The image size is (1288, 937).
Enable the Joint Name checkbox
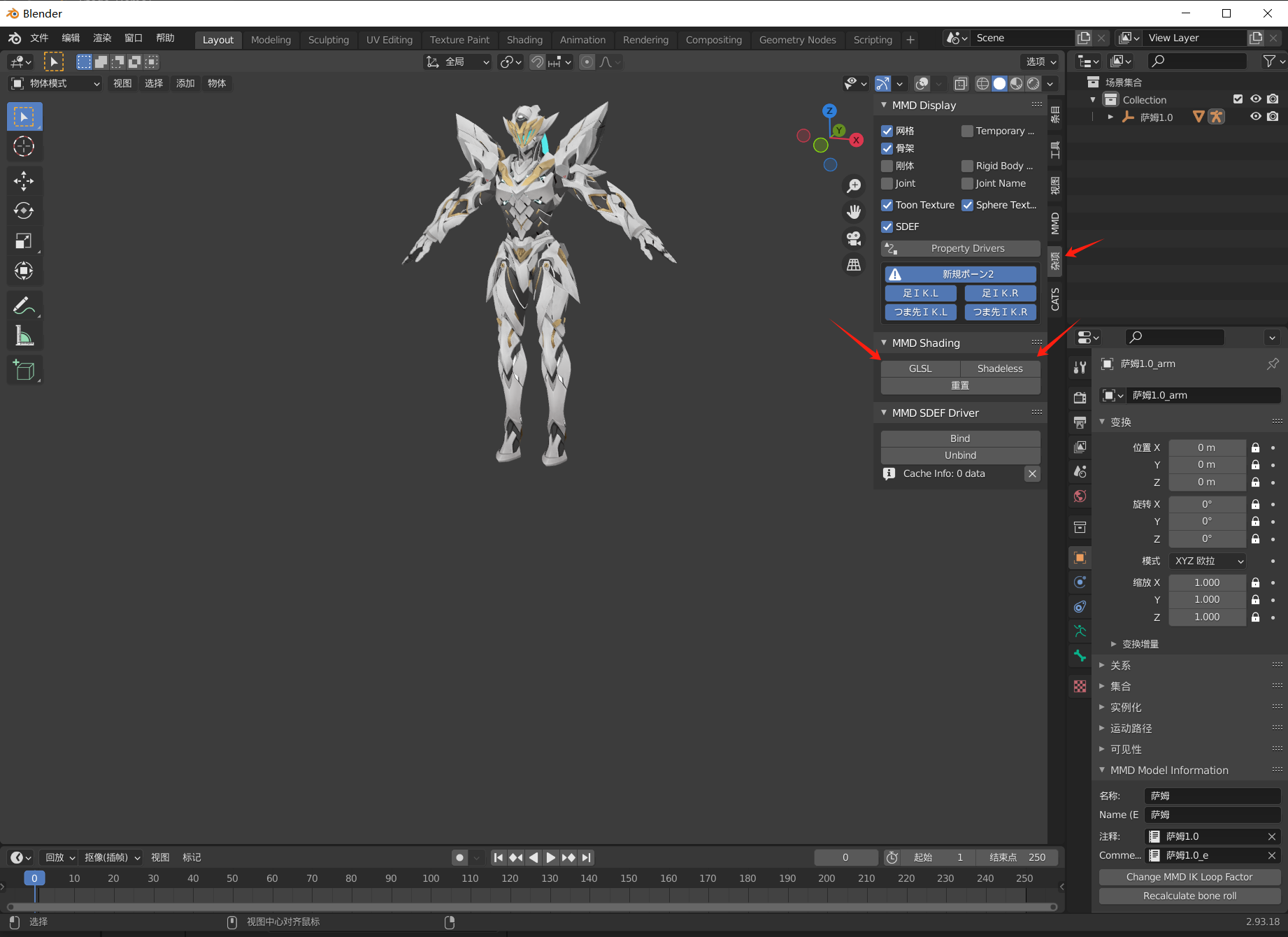tap(967, 183)
